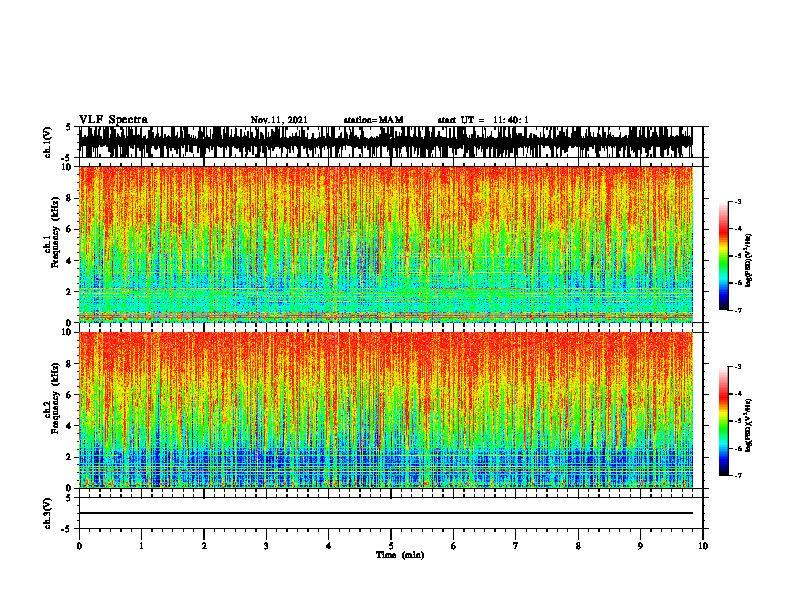792x612 pixels.
Task: Click the '-3' tick on ch.2 color bar
Action: 737,367
